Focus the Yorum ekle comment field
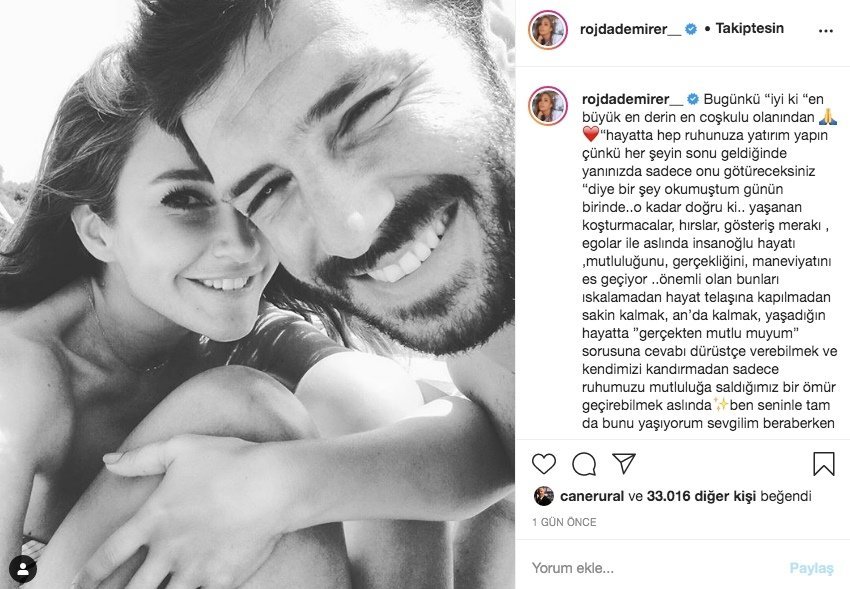Screen dimensions: 850x589 pyautogui.click(x=656, y=568)
